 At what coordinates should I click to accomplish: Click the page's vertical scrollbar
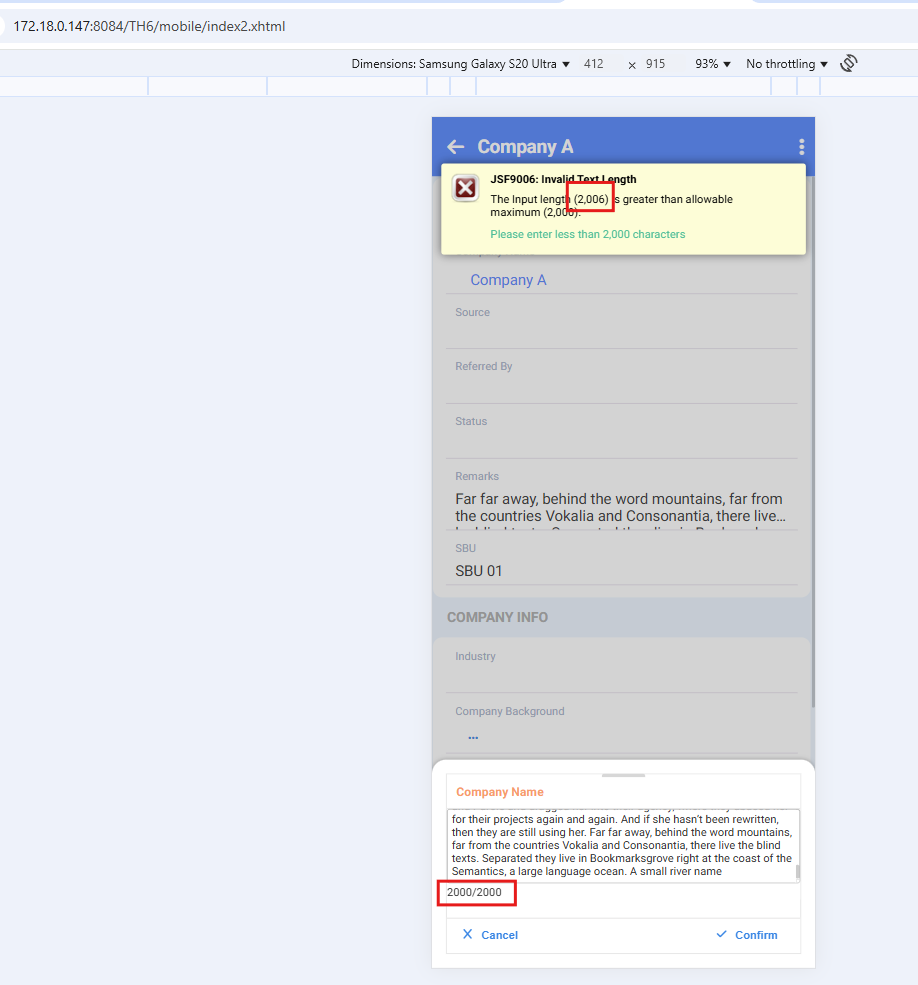(813, 440)
